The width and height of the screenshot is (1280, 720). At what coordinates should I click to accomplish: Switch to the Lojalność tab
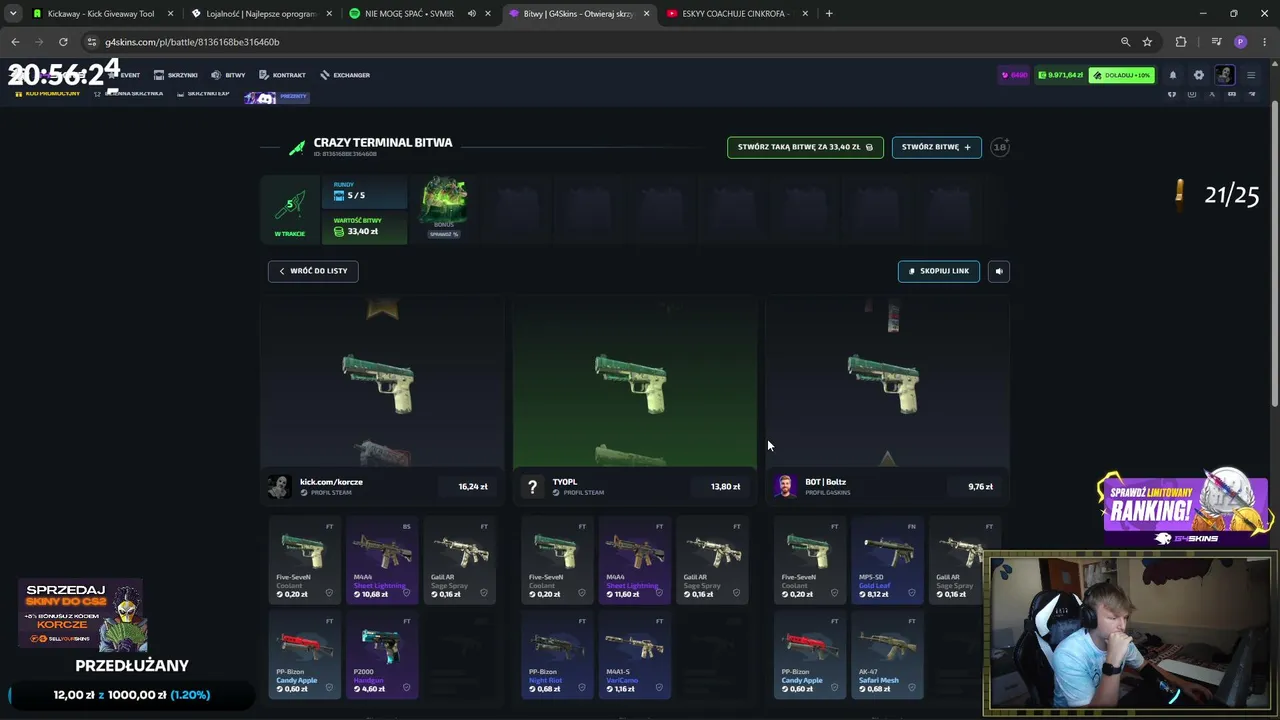[260, 14]
